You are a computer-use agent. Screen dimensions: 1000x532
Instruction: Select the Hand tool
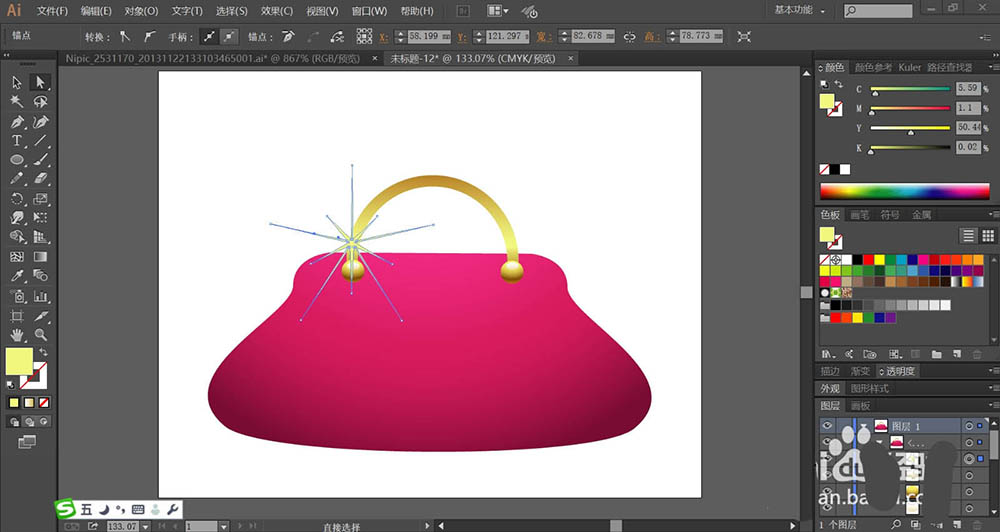pos(17,334)
